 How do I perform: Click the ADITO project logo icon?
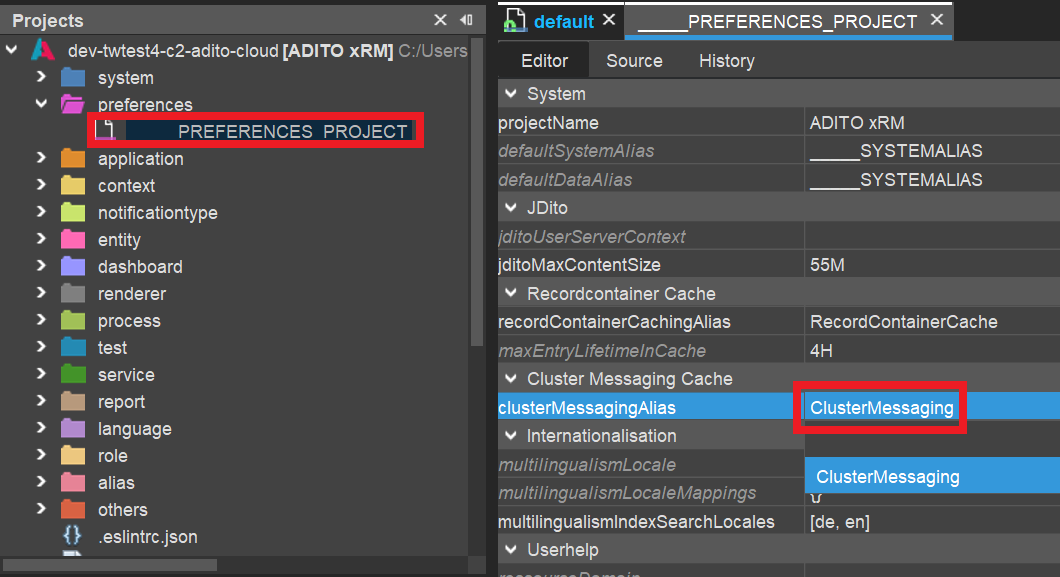click(x=42, y=50)
